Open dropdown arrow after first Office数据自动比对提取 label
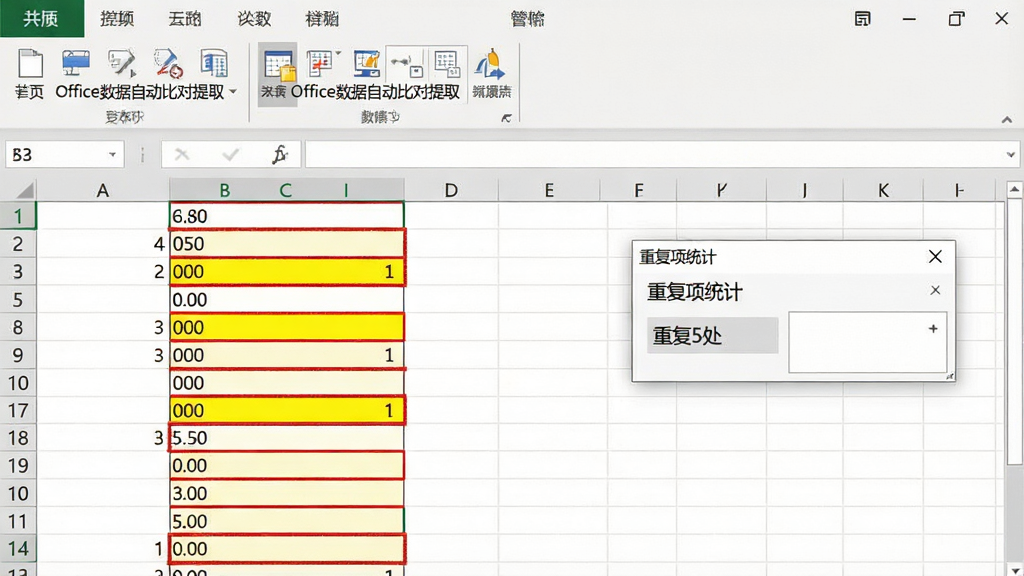The height and width of the screenshot is (576, 1024). tap(233, 92)
